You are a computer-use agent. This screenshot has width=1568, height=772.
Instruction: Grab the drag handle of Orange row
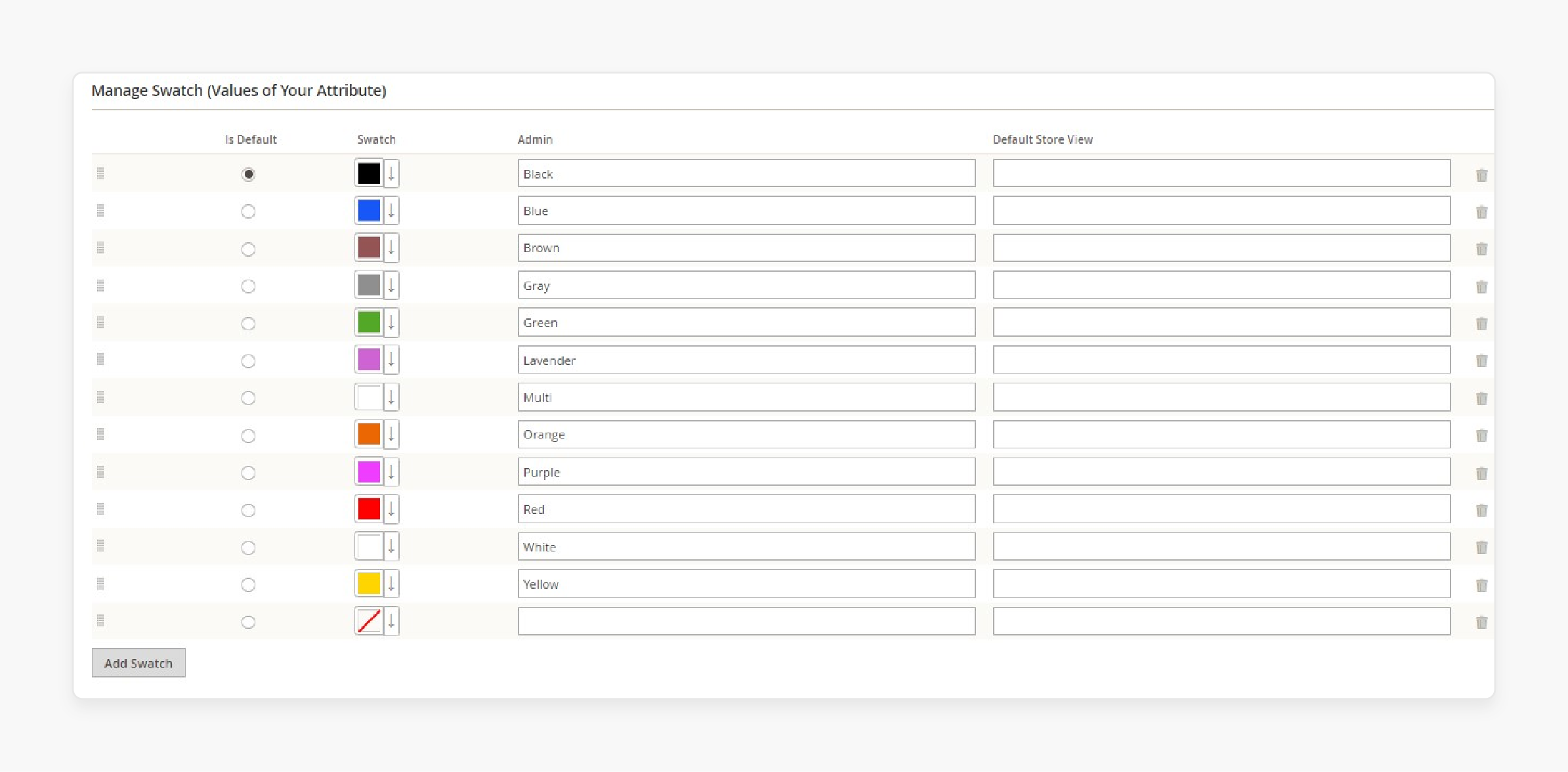coord(100,434)
